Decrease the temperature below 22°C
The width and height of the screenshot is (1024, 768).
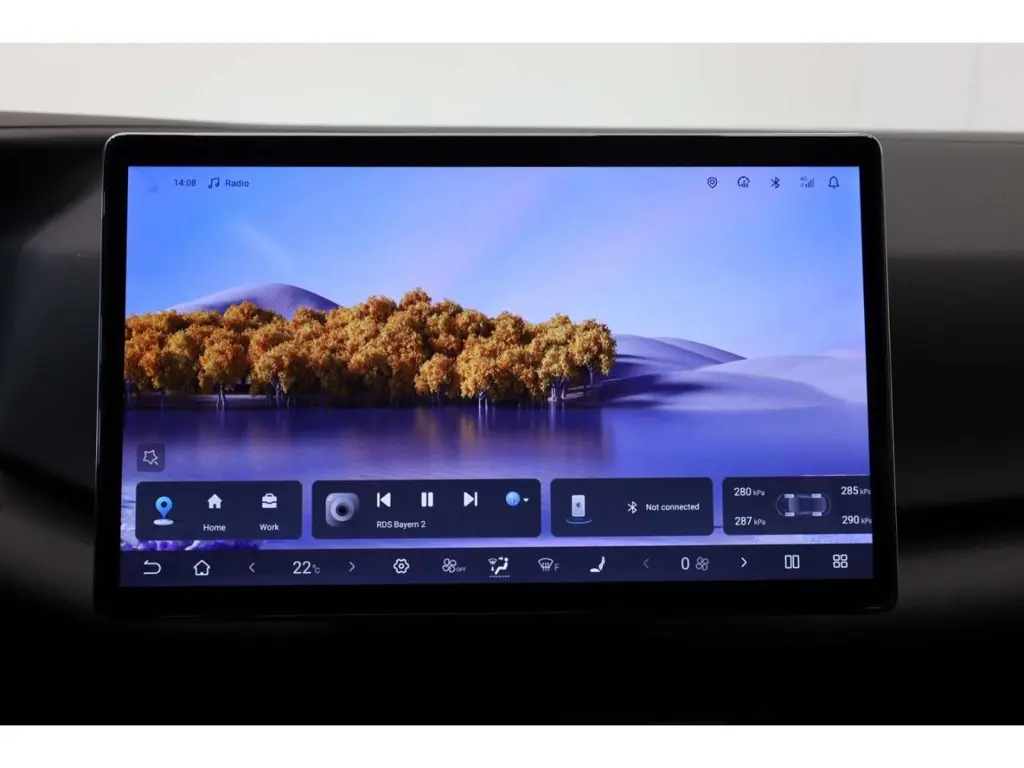252,567
